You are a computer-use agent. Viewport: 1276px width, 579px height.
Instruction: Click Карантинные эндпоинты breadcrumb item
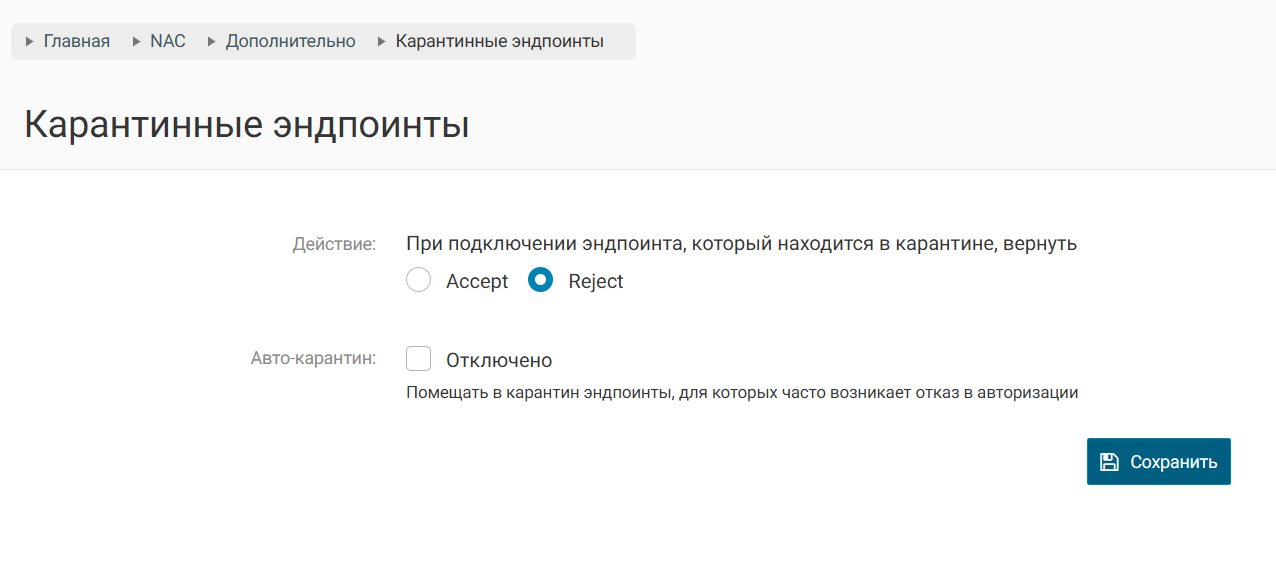pos(500,42)
